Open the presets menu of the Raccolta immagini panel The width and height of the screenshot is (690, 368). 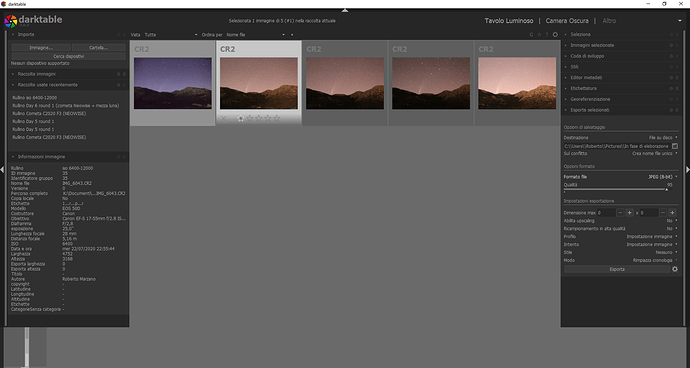coord(124,74)
